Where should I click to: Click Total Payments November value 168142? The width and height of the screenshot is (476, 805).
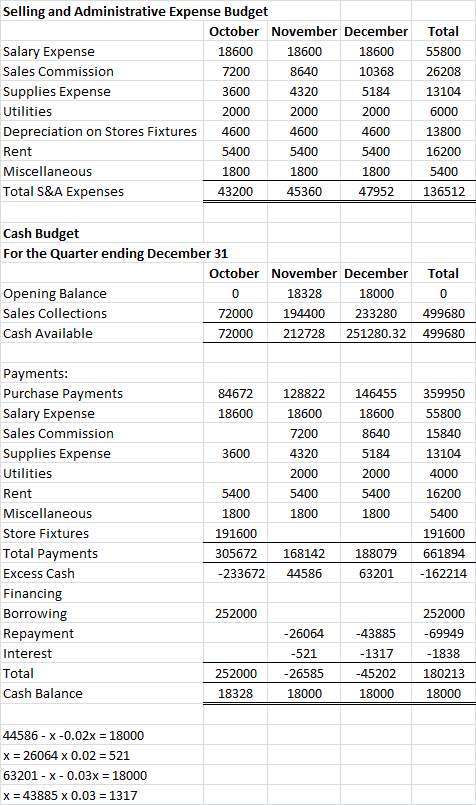[x=304, y=554]
